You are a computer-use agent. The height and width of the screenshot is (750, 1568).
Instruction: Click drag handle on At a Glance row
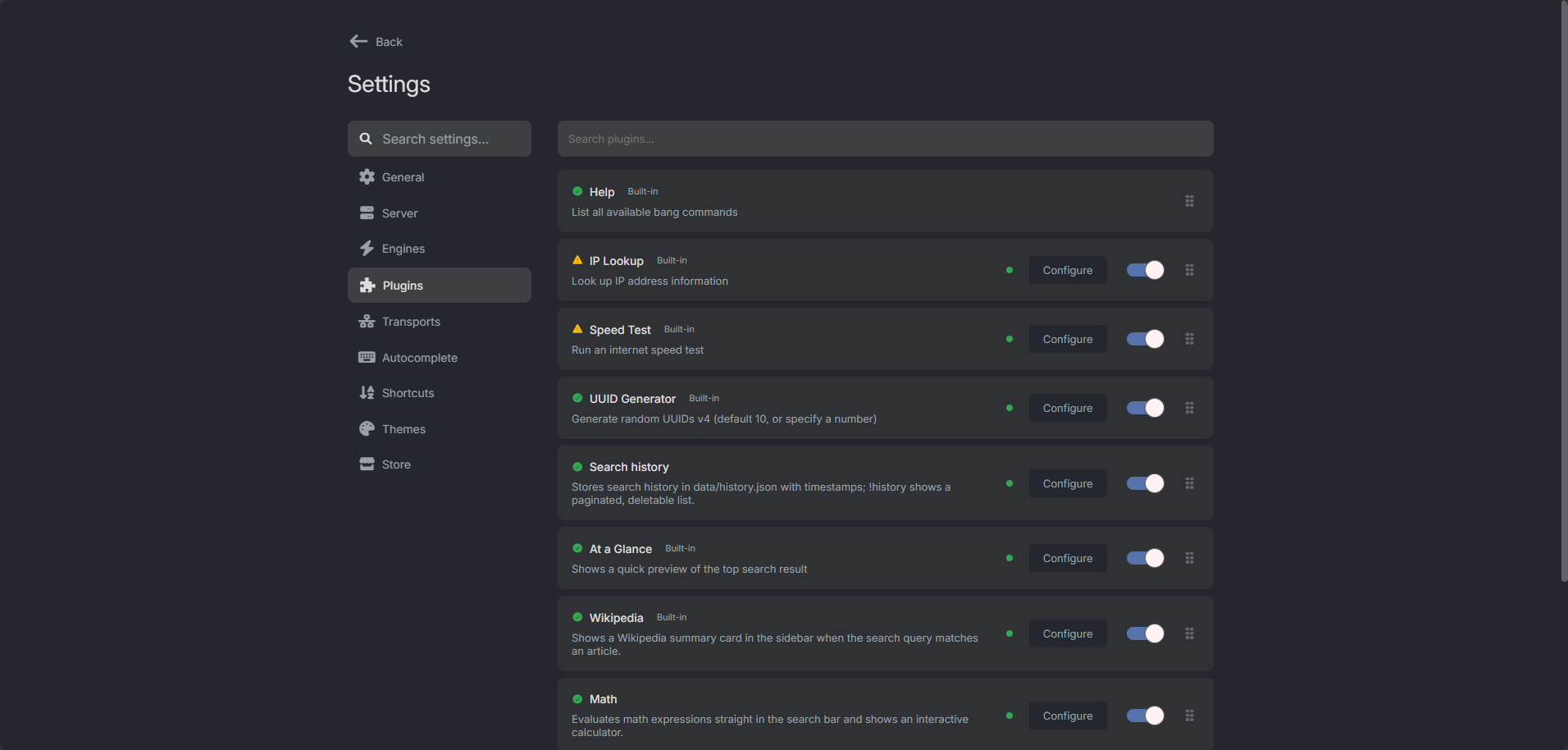1189,558
